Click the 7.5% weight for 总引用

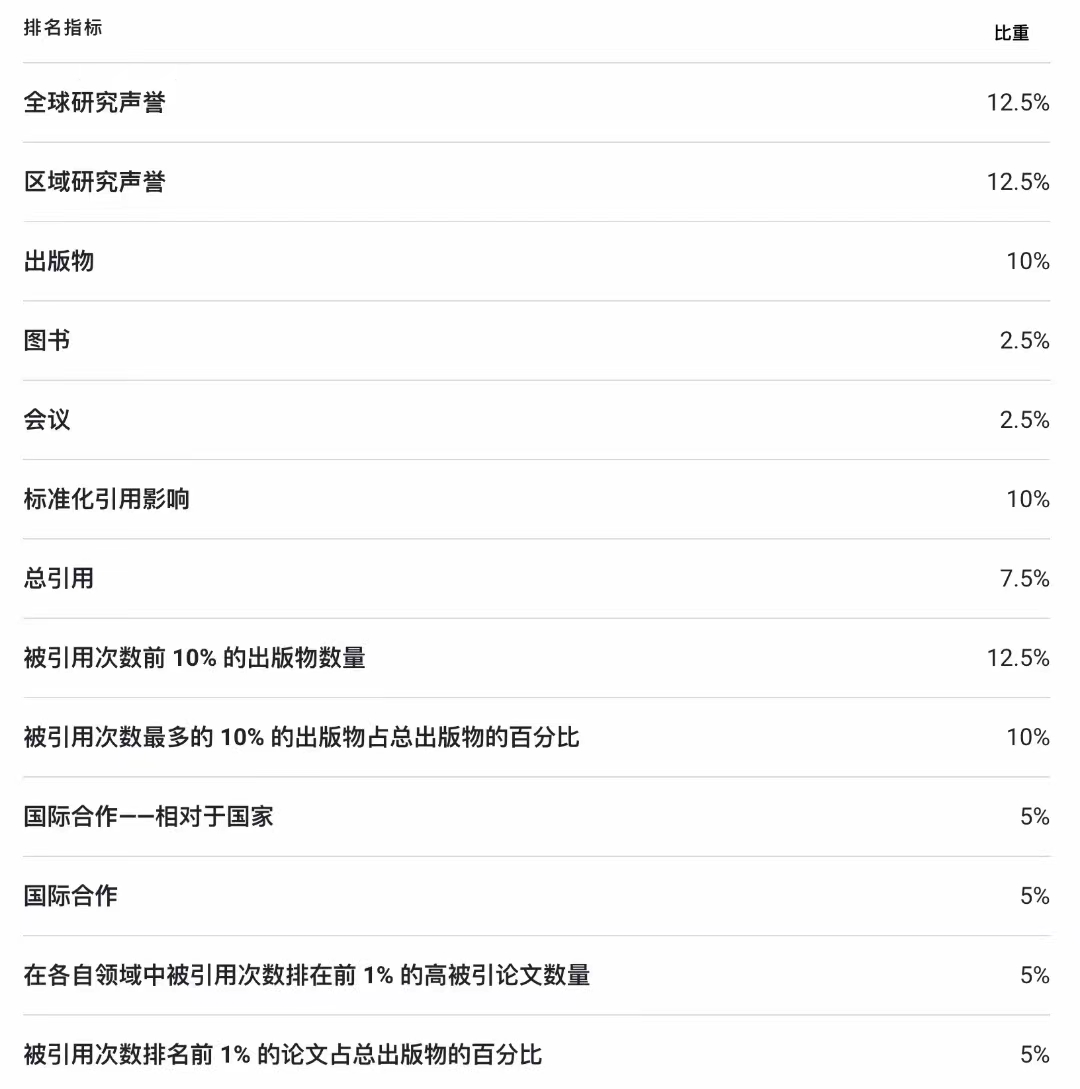click(1024, 578)
